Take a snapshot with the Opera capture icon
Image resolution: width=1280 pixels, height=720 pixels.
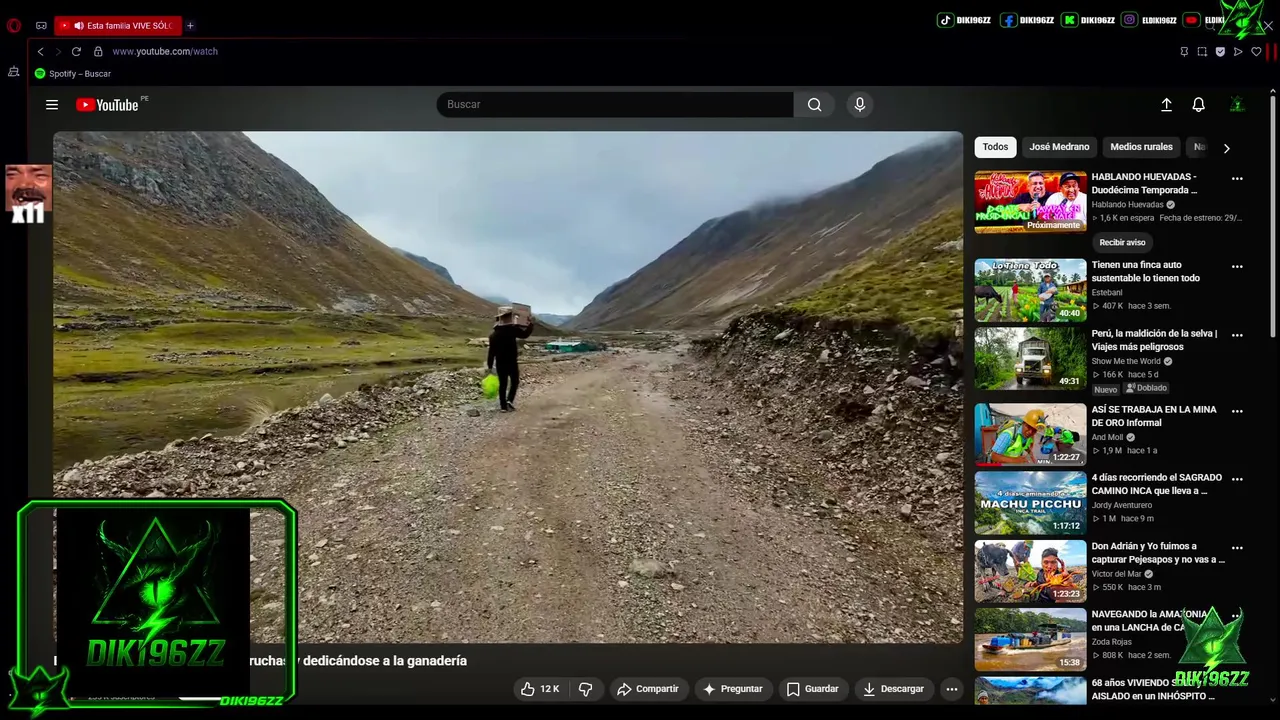tap(1202, 51)
